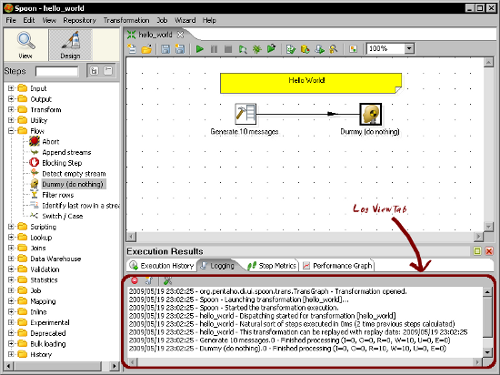The image size is (500, 375).
Task: Switch to Step Metrics tab
Action: pos(272,266)
